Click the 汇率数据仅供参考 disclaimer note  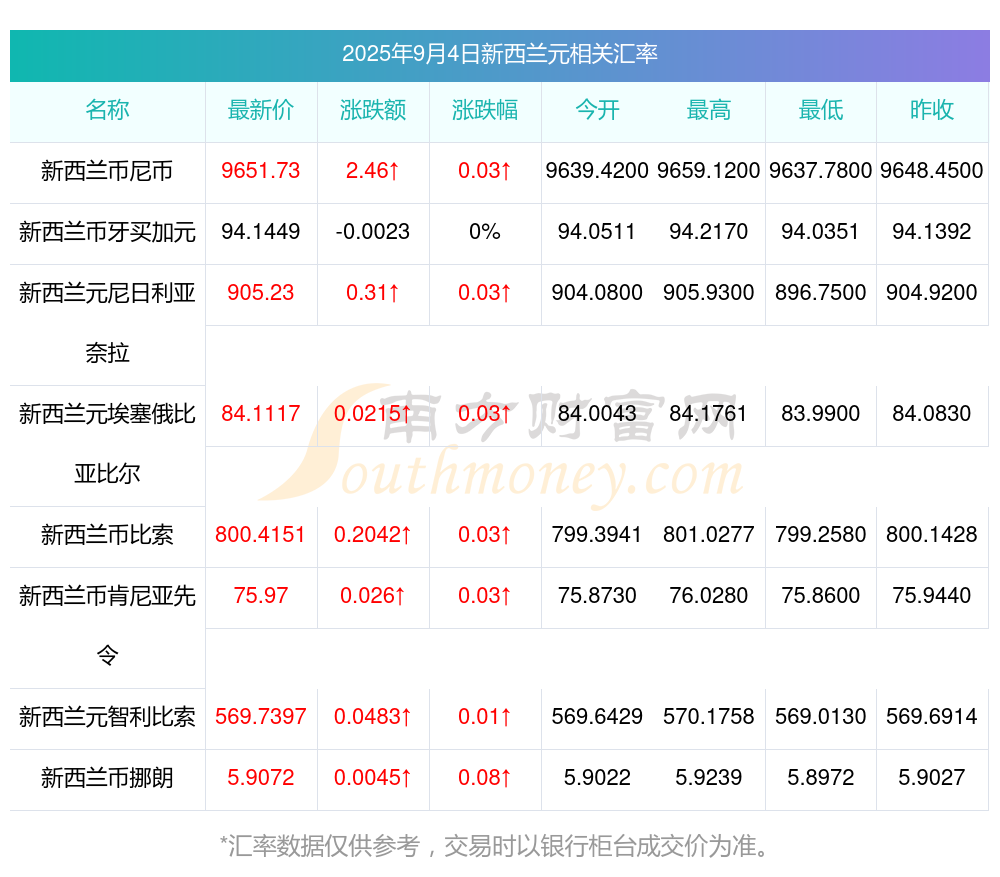[495, 847]
